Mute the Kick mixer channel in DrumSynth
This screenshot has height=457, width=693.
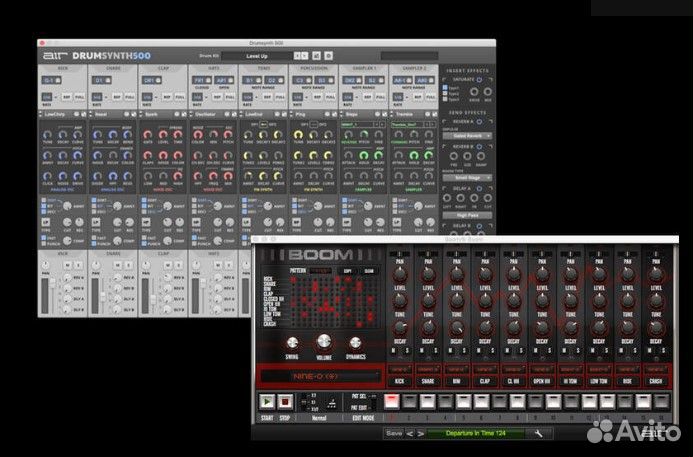[x=67, y=265]
